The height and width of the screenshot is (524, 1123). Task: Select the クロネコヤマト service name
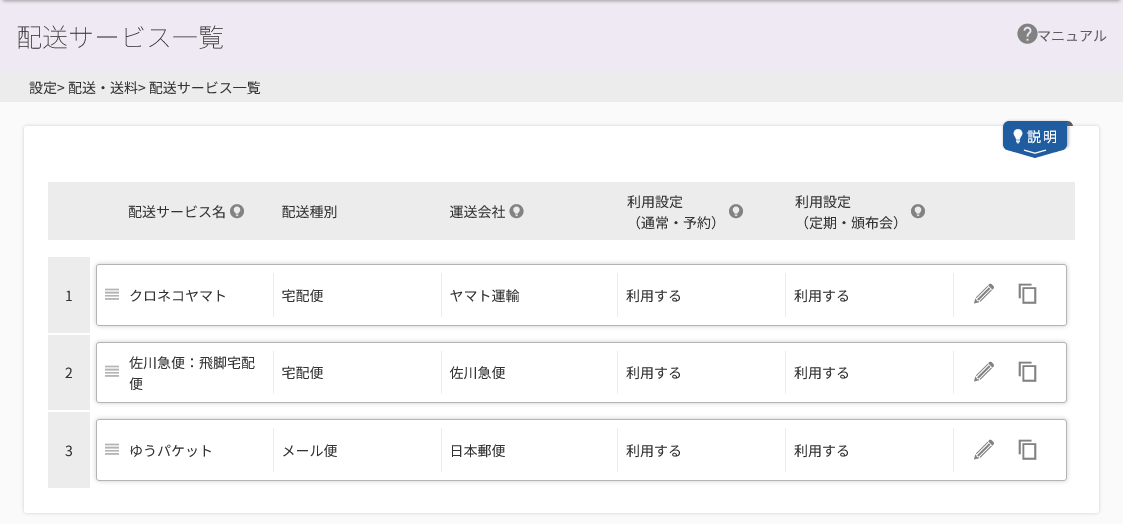tap(178, 295)
